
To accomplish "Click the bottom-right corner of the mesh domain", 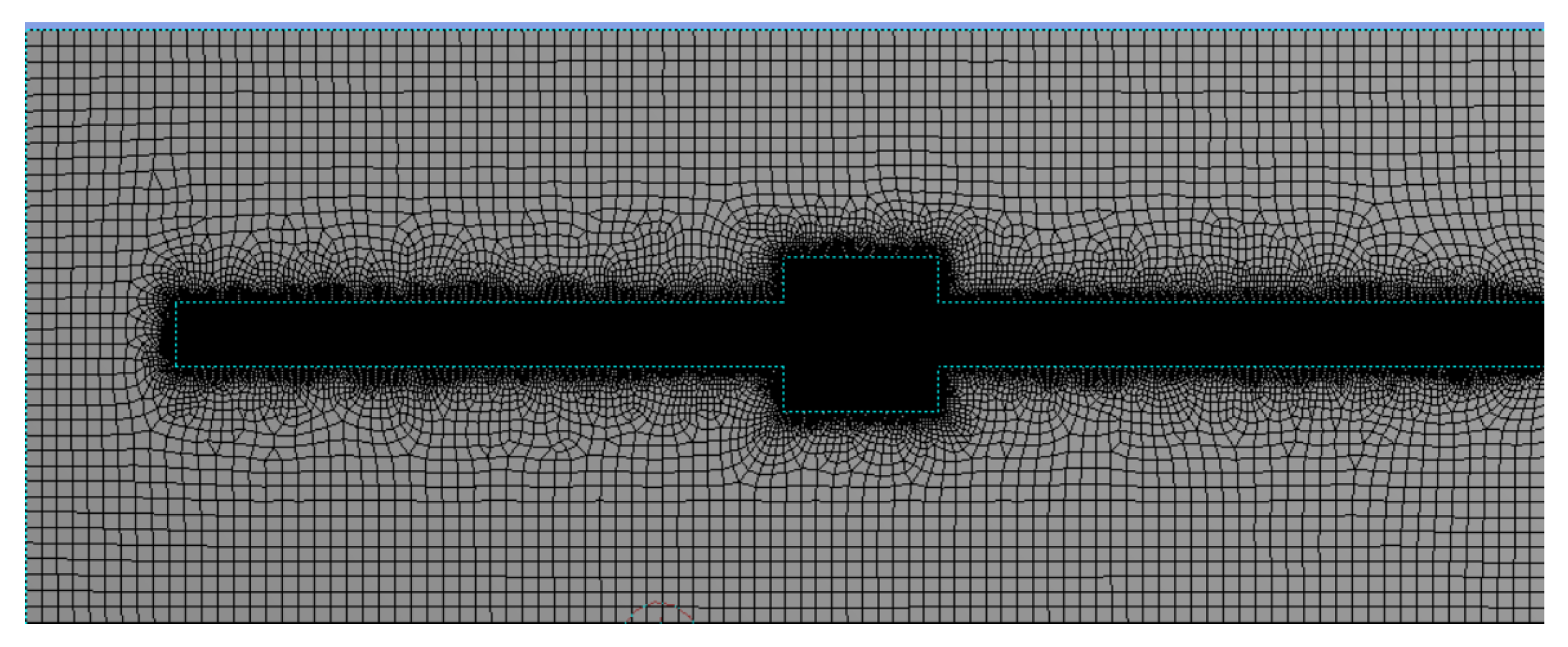I will tap(1543, 622).
